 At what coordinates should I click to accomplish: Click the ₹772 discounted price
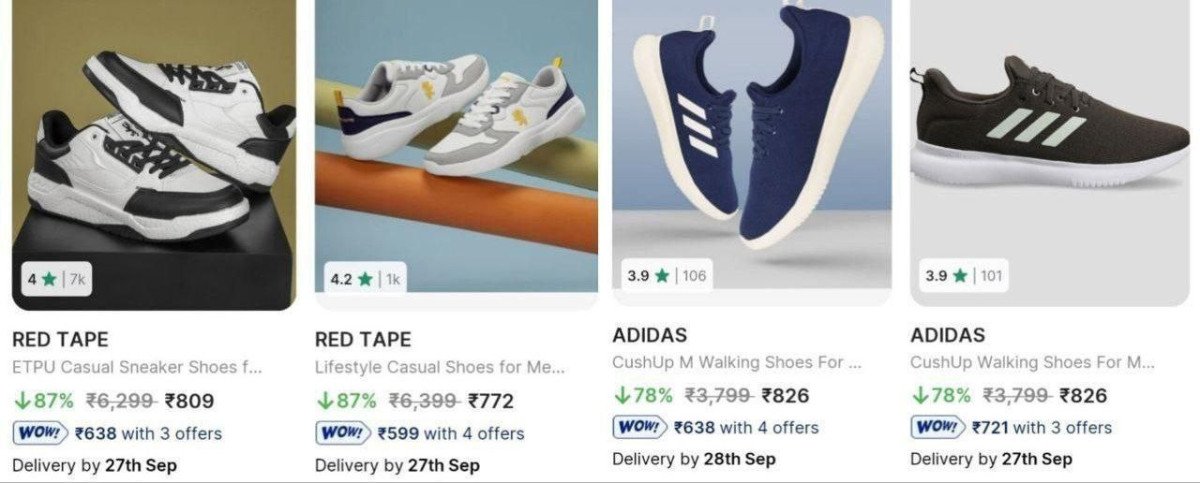click(x=491, y=401)
